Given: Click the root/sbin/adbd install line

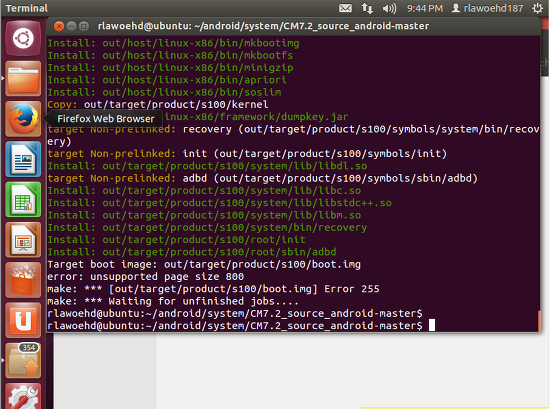Looking at the screenshot, I should (192, 252).
